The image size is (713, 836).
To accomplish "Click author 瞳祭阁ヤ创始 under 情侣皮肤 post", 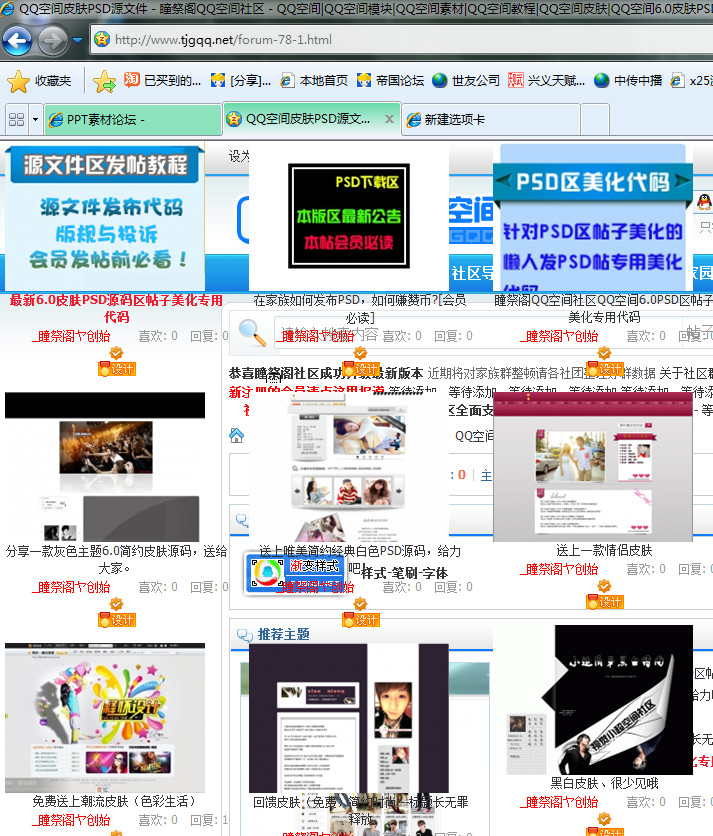I will [x=559, y=569].
